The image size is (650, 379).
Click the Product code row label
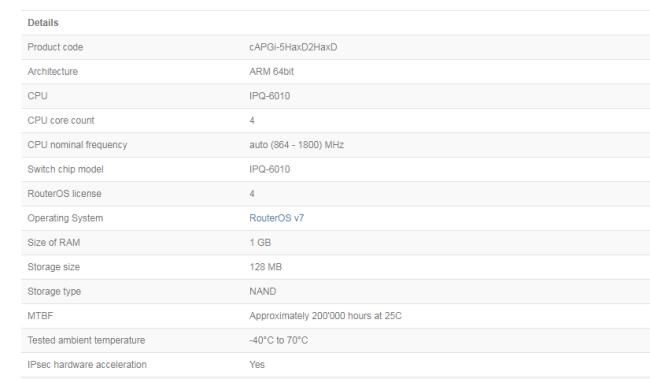[55, 47]
